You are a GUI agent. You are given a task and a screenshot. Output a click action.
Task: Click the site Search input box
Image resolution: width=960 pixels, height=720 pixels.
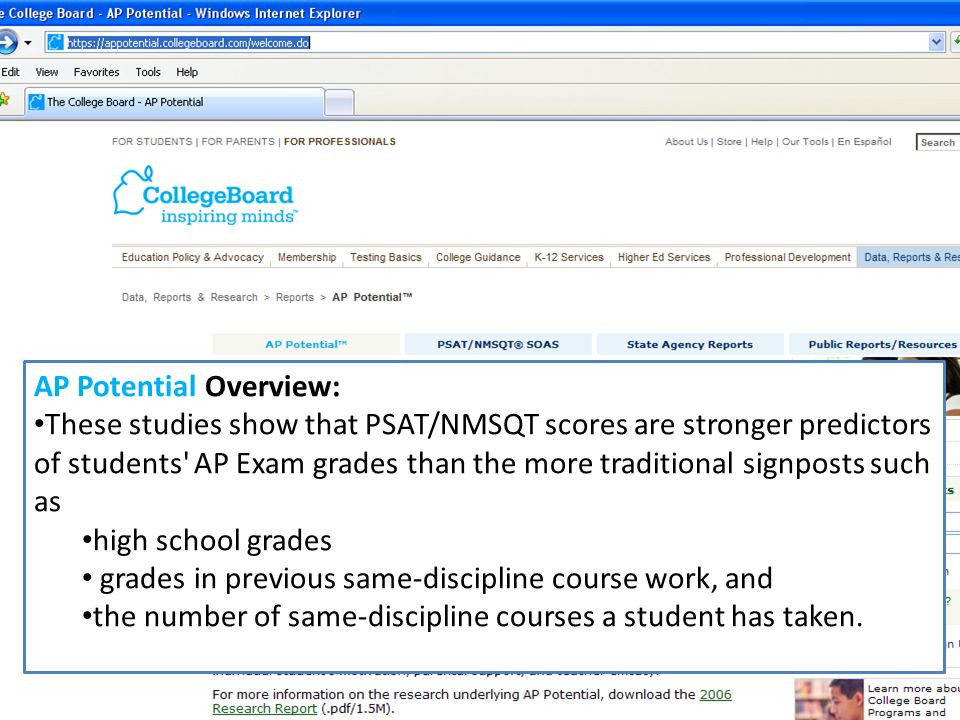coord(938,142)
